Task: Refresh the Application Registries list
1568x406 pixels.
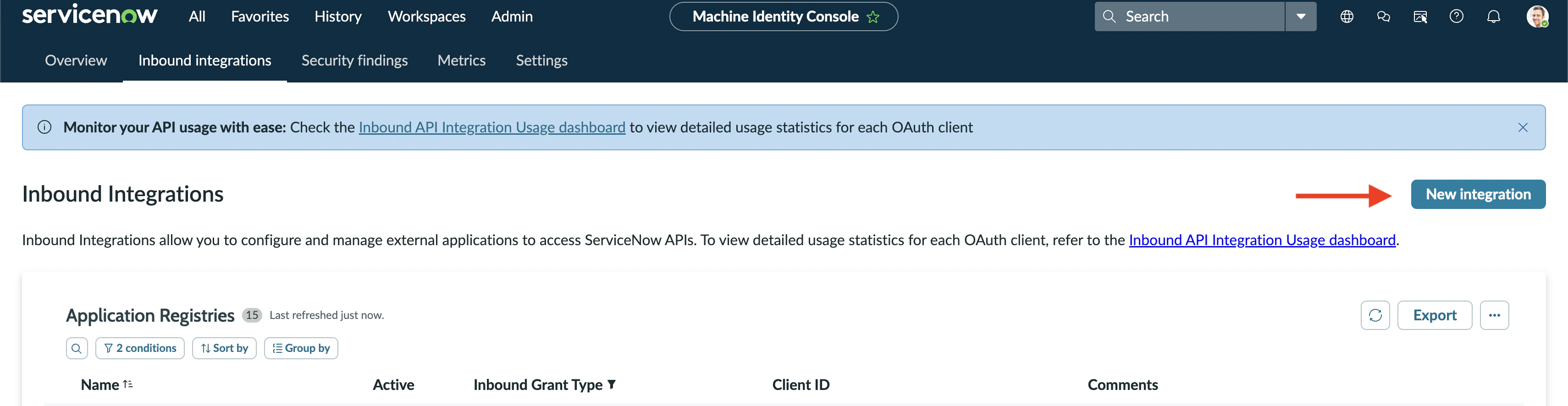Action: (1375, 315)
